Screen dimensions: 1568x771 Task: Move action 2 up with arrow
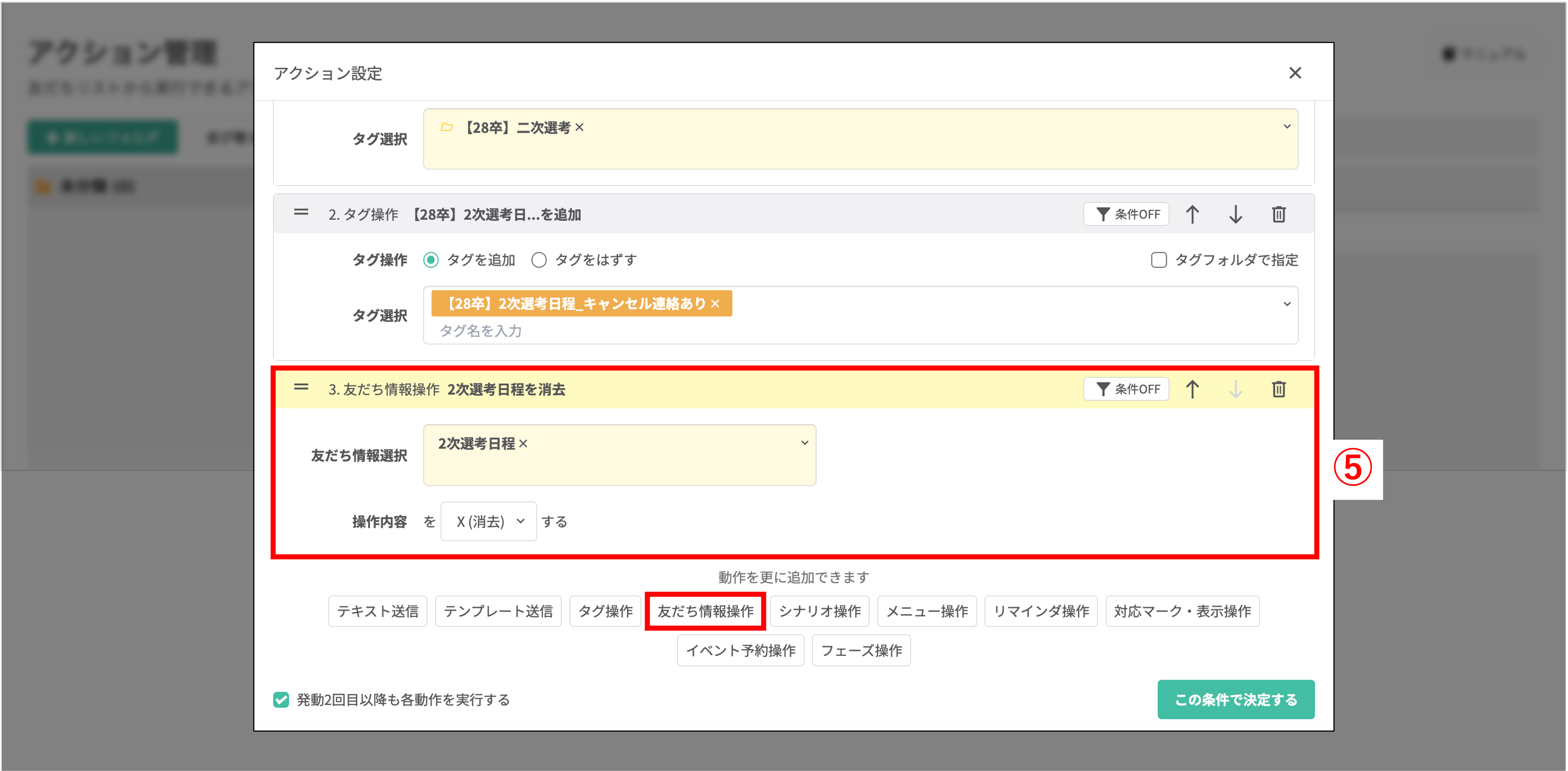click(1192, 214)
